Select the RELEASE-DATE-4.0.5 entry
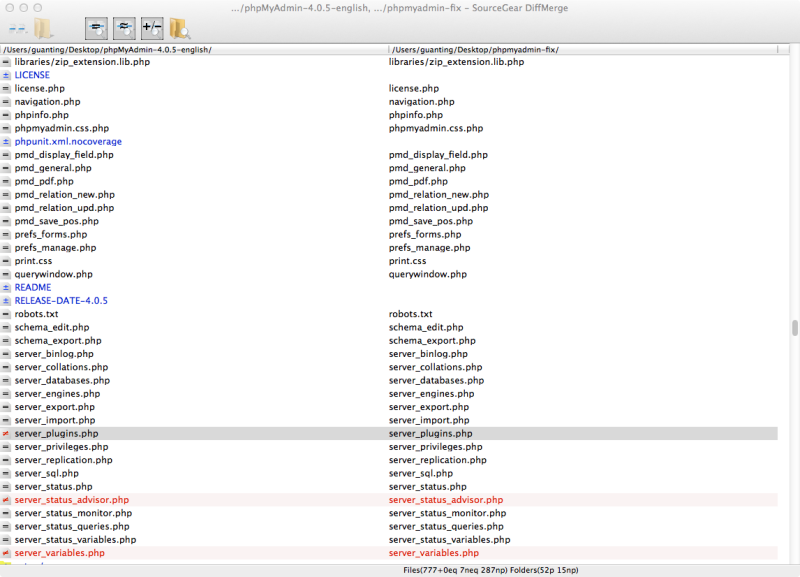This screenshot has height=577, width=800. 61,300
